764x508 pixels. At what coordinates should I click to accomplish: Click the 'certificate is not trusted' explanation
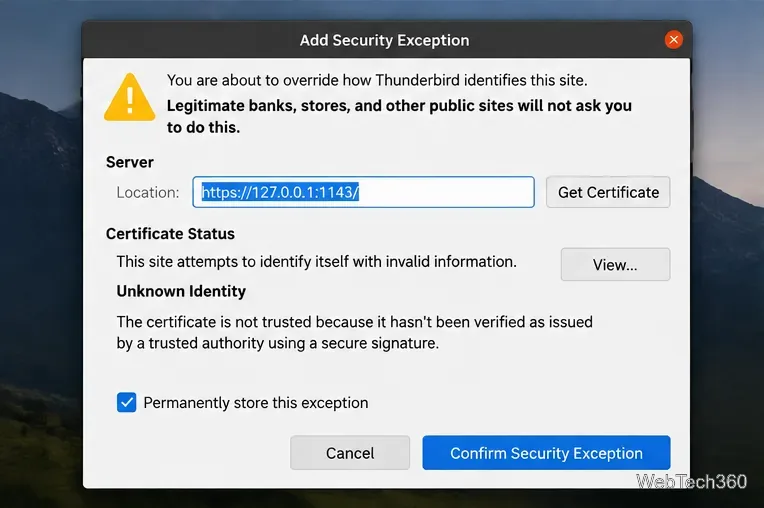355,332
